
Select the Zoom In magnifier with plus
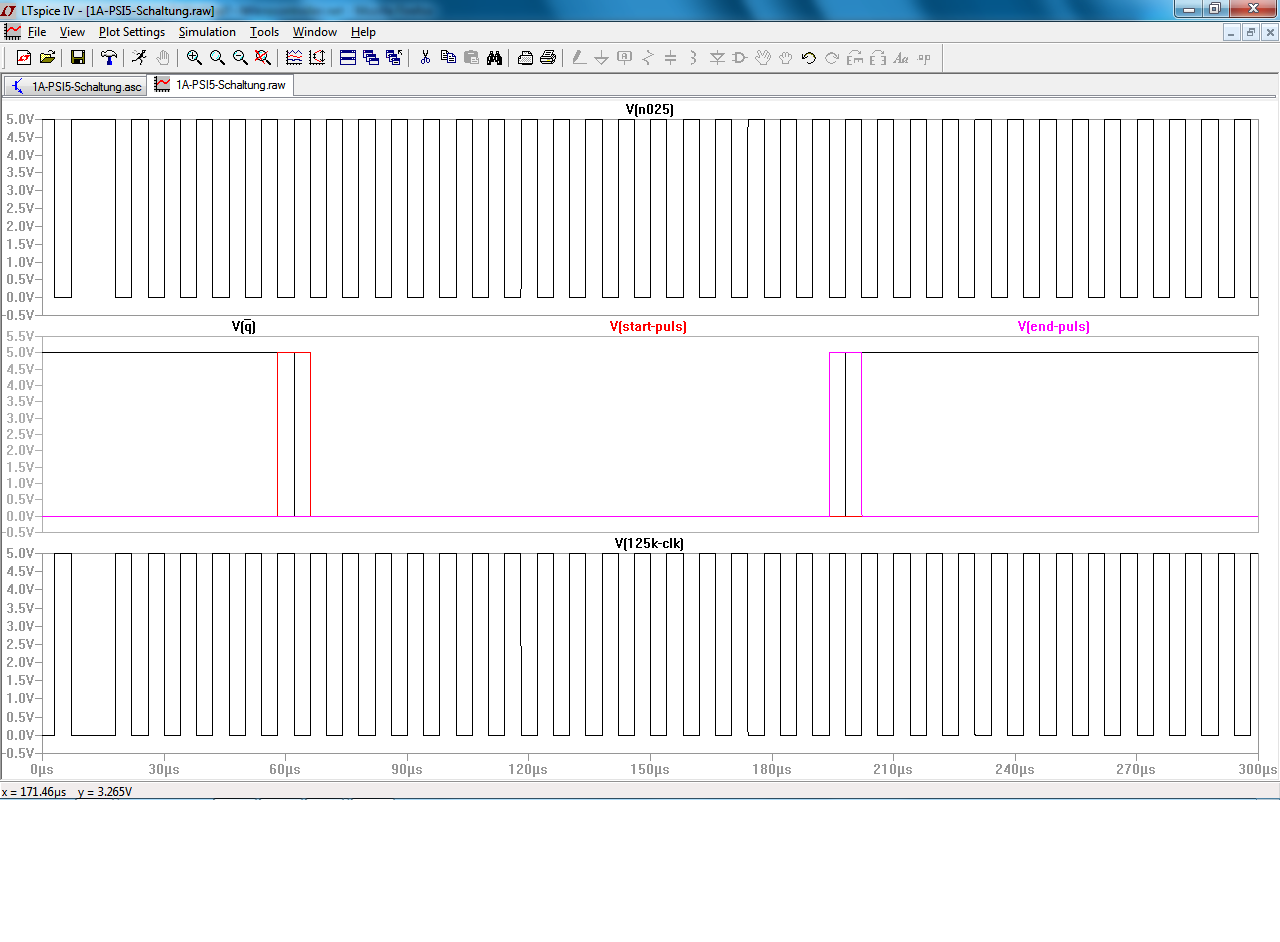tap(194, 58)
